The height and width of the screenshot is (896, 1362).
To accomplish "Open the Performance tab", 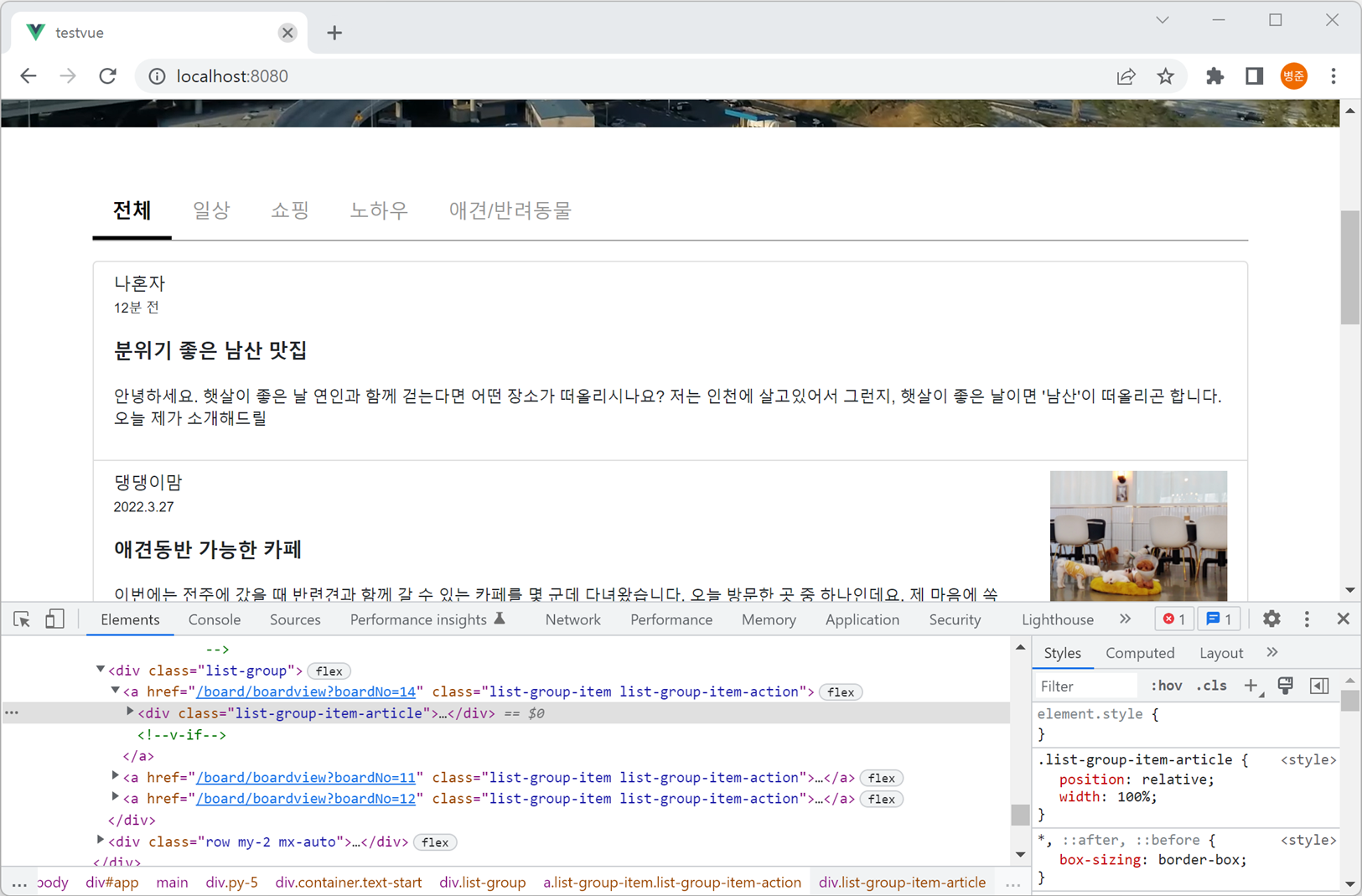I will (671, 619).
